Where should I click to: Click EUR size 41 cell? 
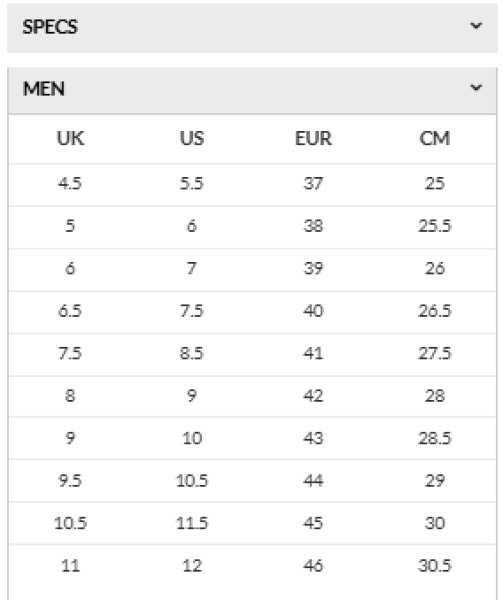[313, 353]
